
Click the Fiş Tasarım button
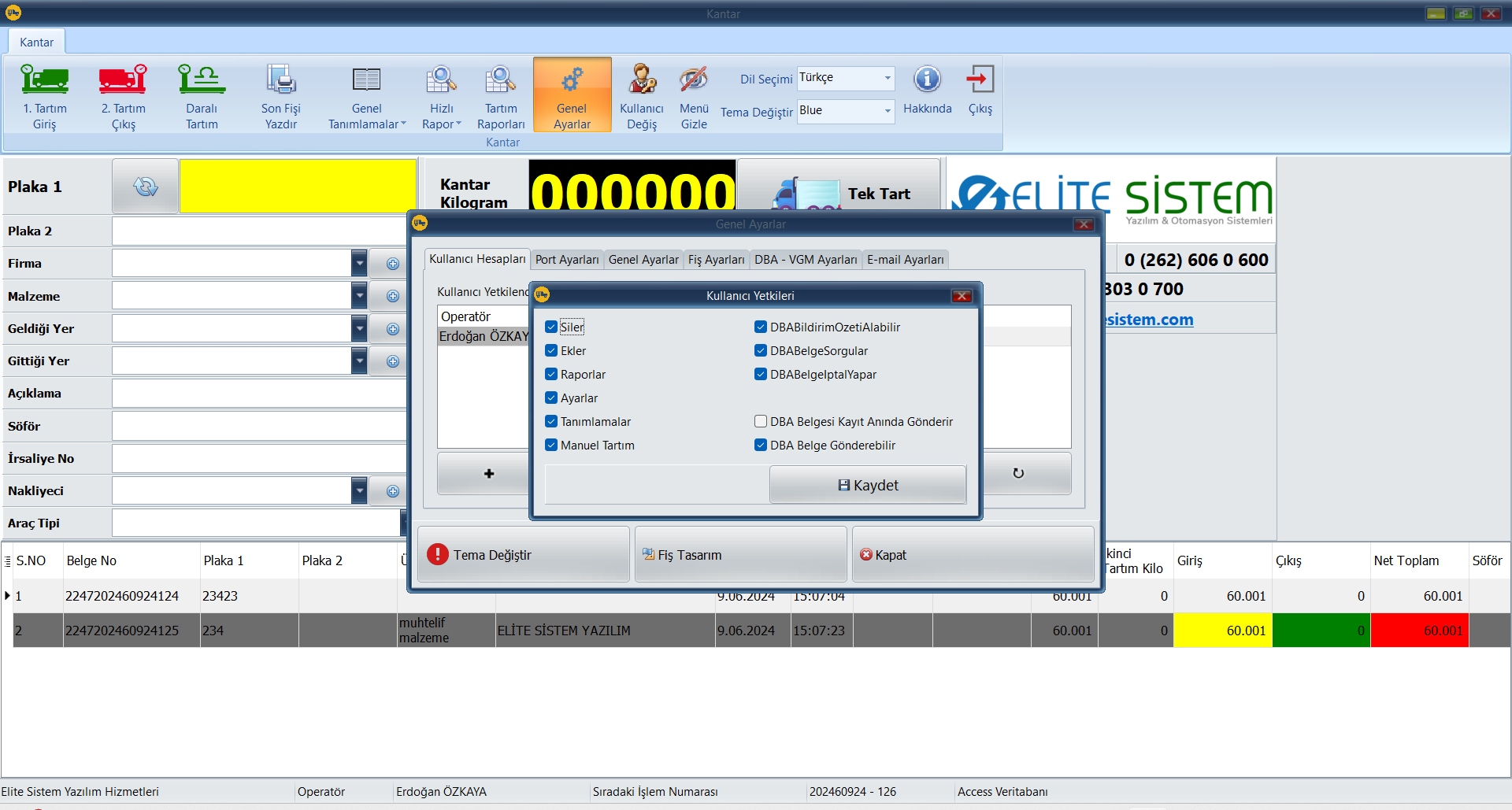[x=740, y=555]
